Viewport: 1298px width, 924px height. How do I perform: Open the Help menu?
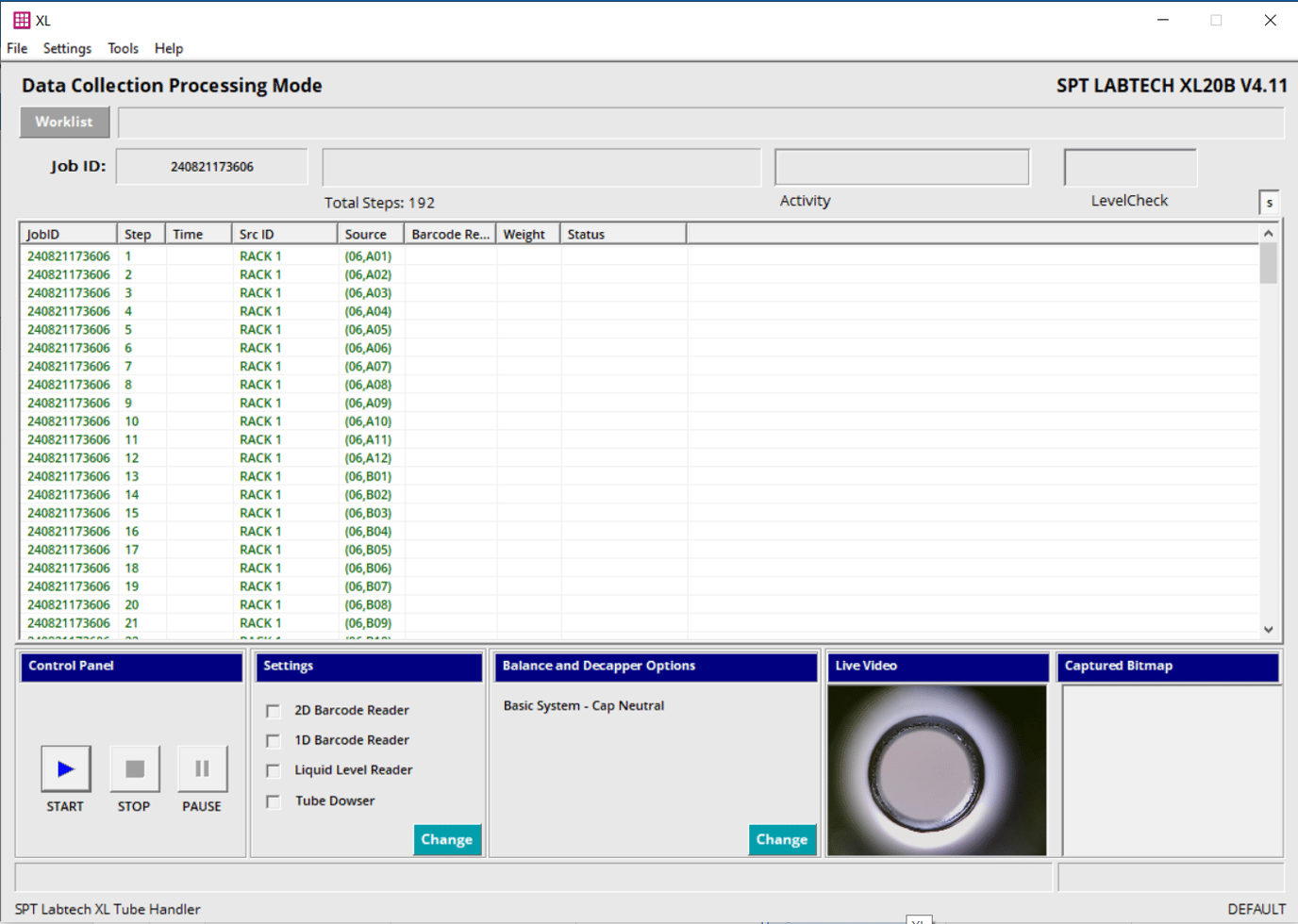click(168, 48)
